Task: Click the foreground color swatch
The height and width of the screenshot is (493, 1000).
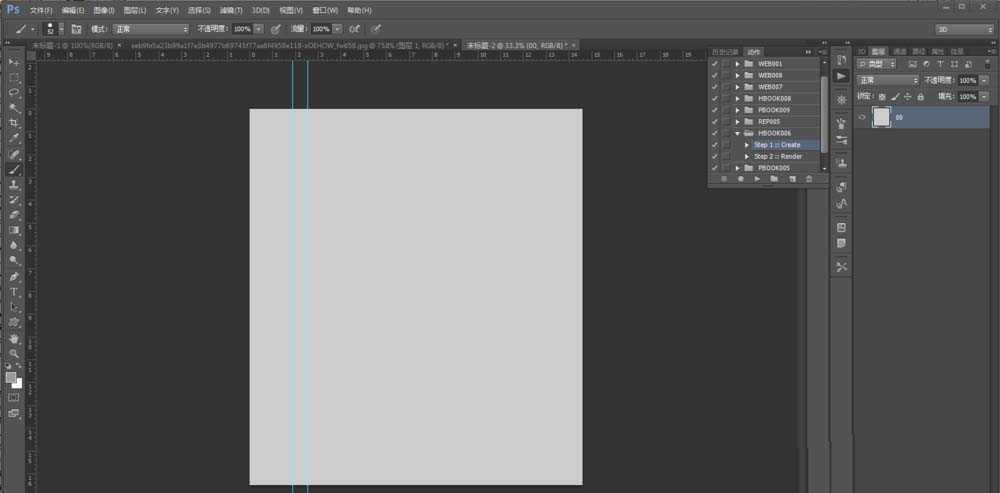Action: point(11,378)
